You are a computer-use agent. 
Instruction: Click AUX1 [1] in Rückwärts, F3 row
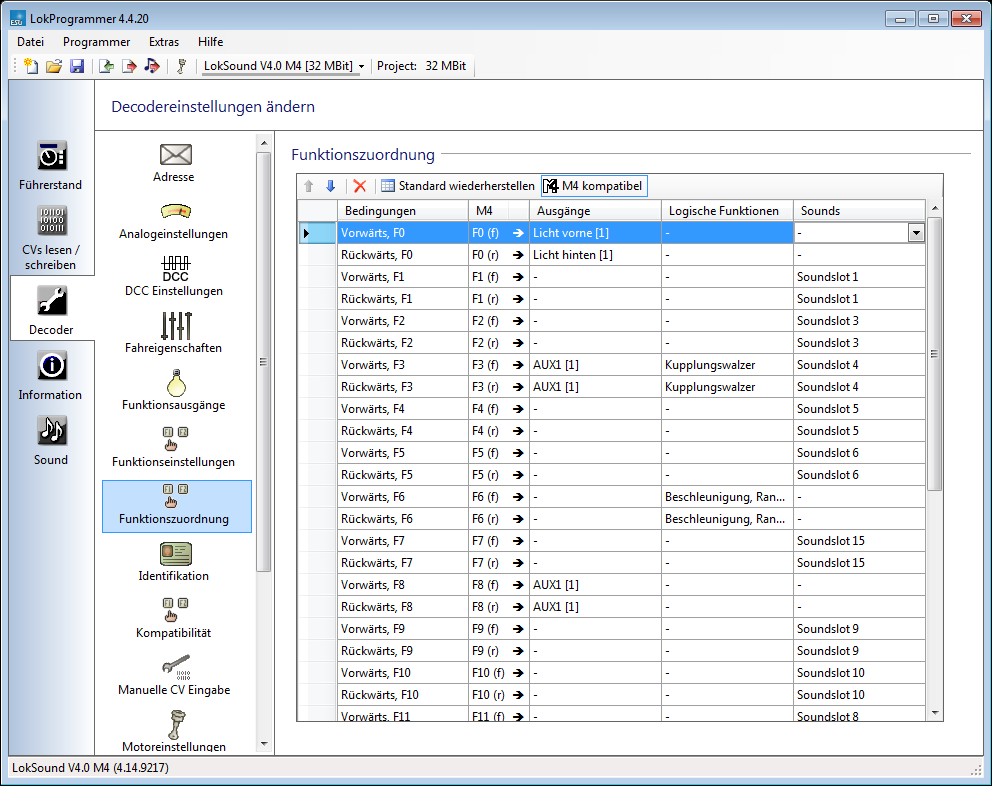coord(595,387)
